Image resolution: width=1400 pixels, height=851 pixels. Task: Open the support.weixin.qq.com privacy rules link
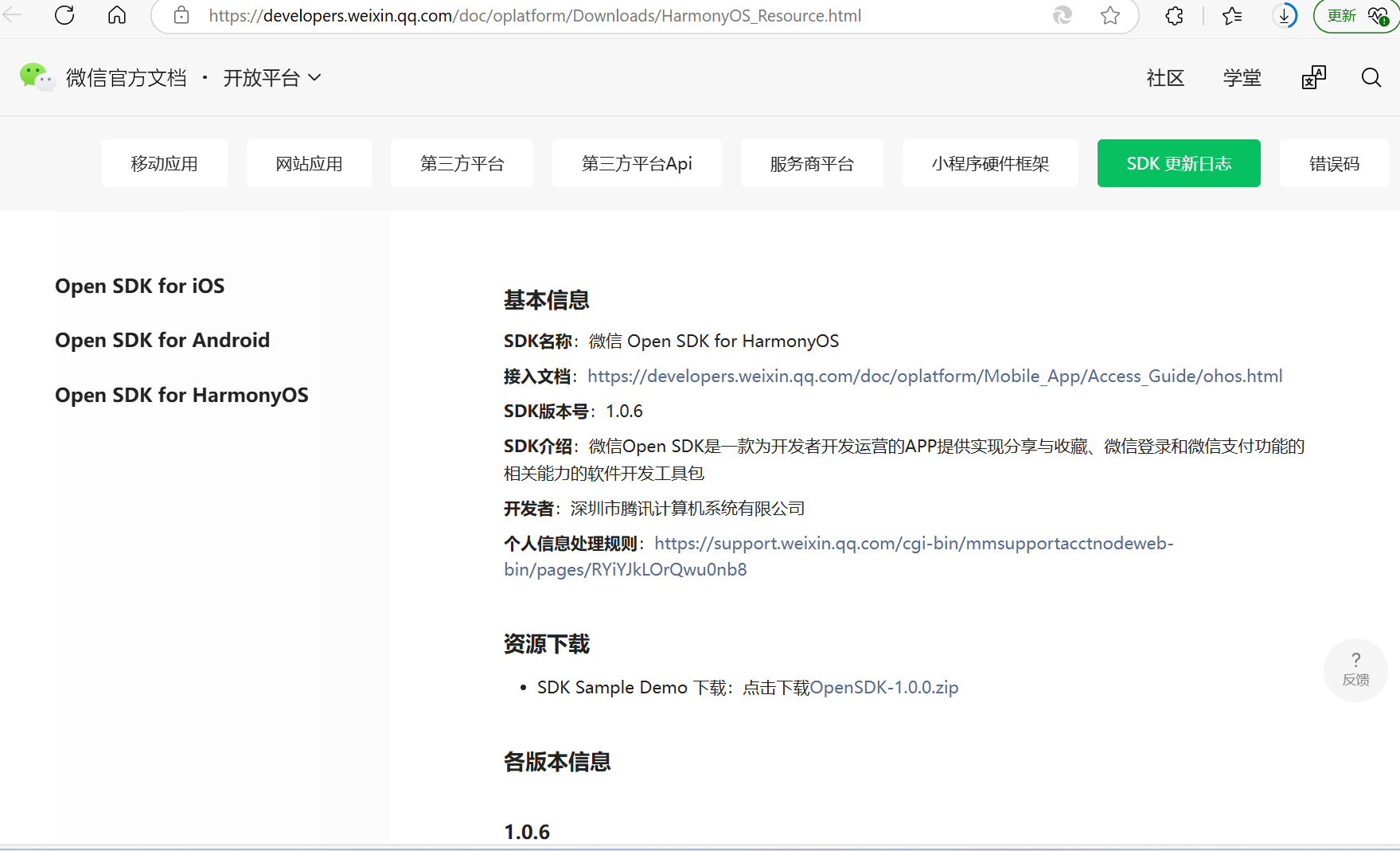pos(839,556)
